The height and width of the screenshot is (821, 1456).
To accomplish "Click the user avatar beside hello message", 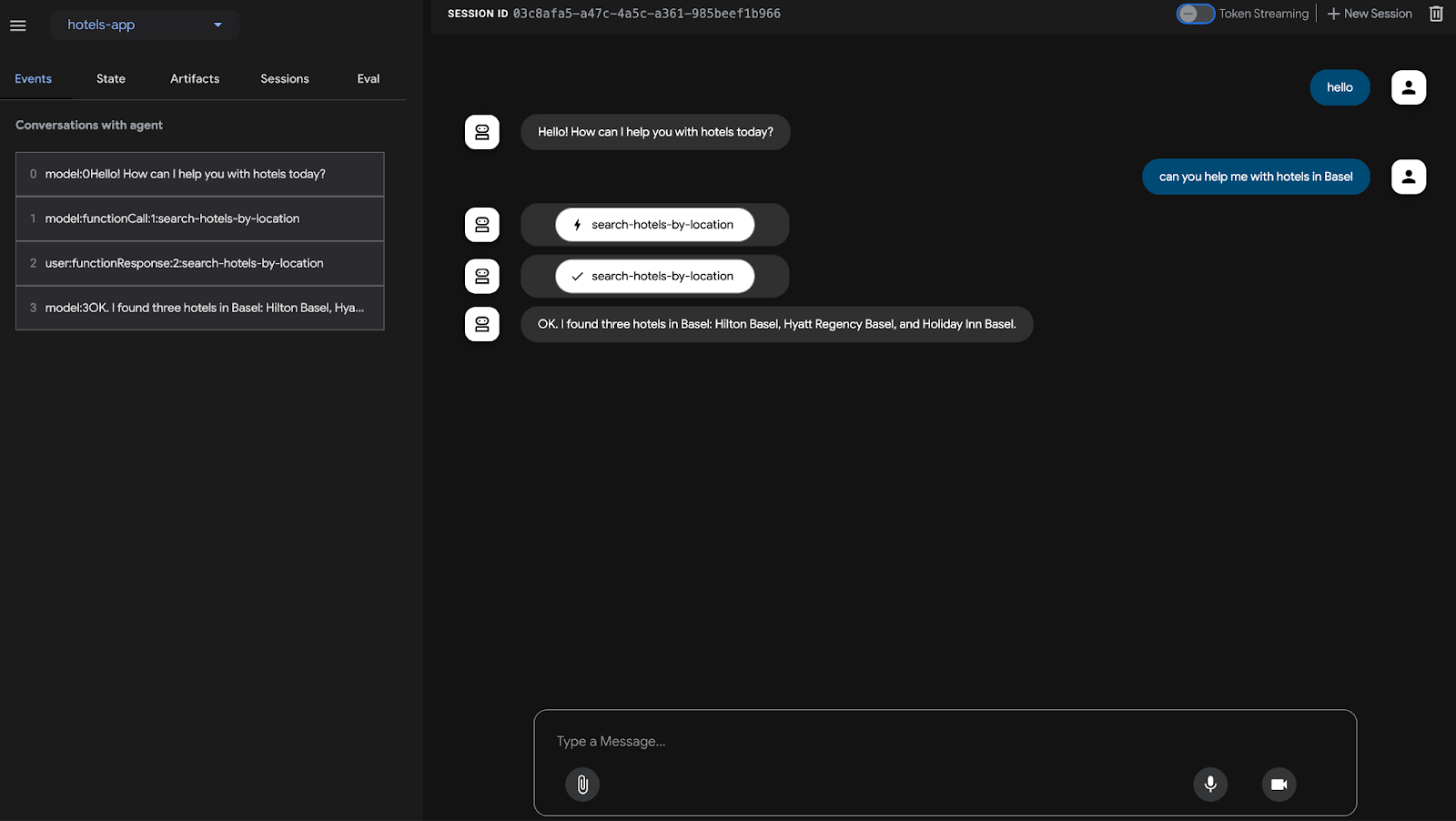I will pyautogui.click(x=1408, y=87).
